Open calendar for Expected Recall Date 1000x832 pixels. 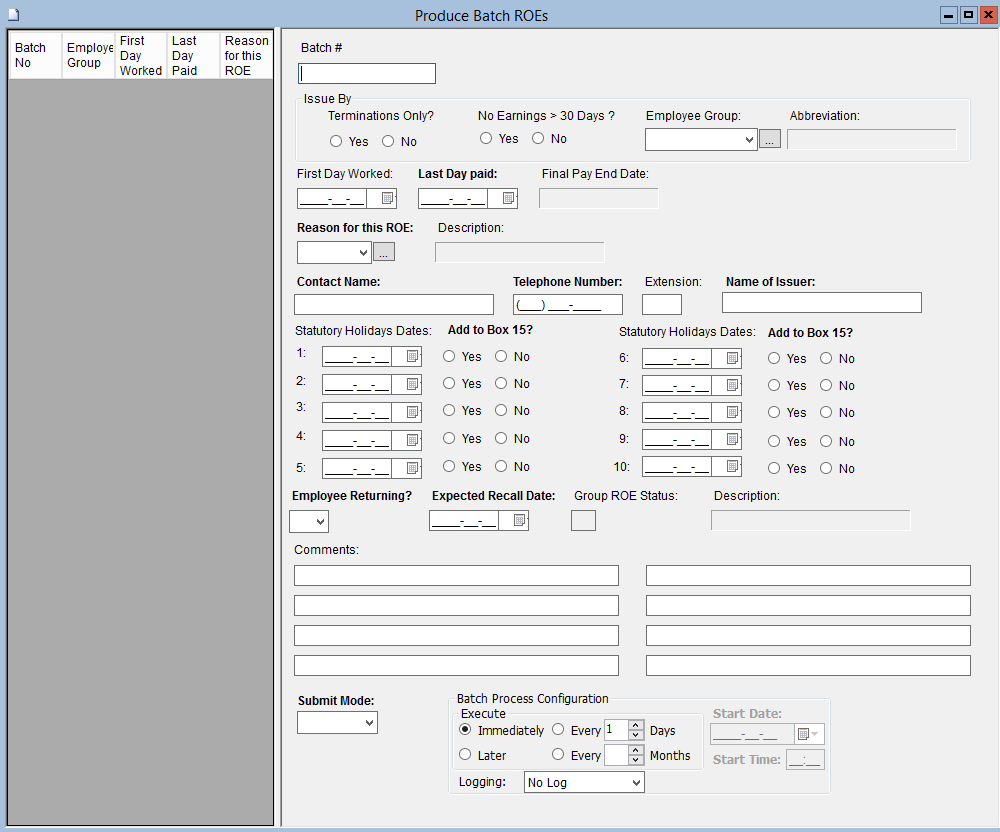(518, 521)
